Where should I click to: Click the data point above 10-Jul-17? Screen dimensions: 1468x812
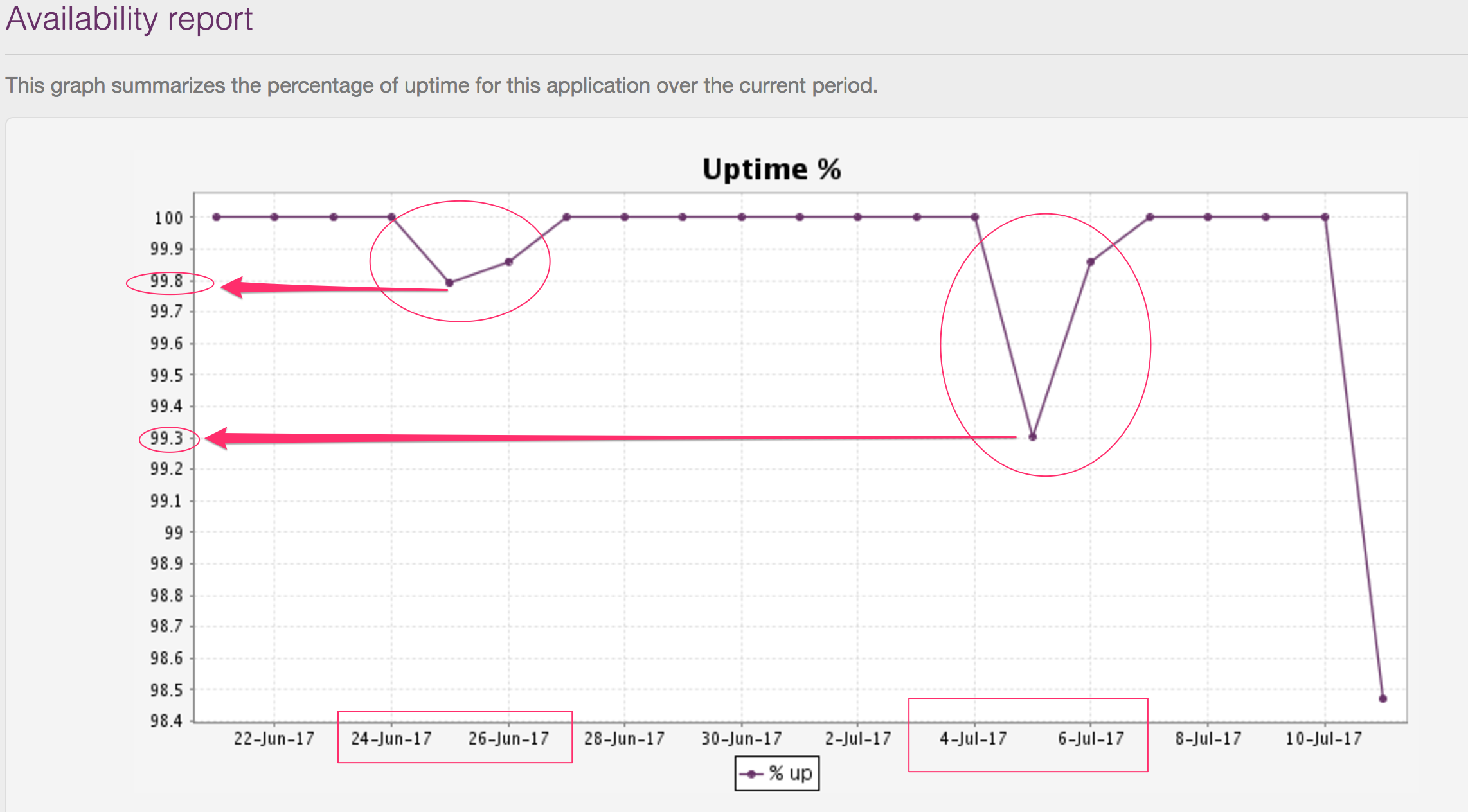[1325, 217]
